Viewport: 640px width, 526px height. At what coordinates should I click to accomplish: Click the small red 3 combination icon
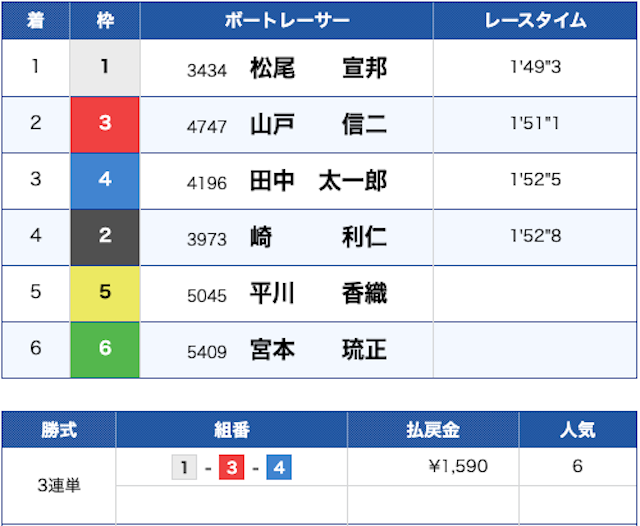(232, 467)
